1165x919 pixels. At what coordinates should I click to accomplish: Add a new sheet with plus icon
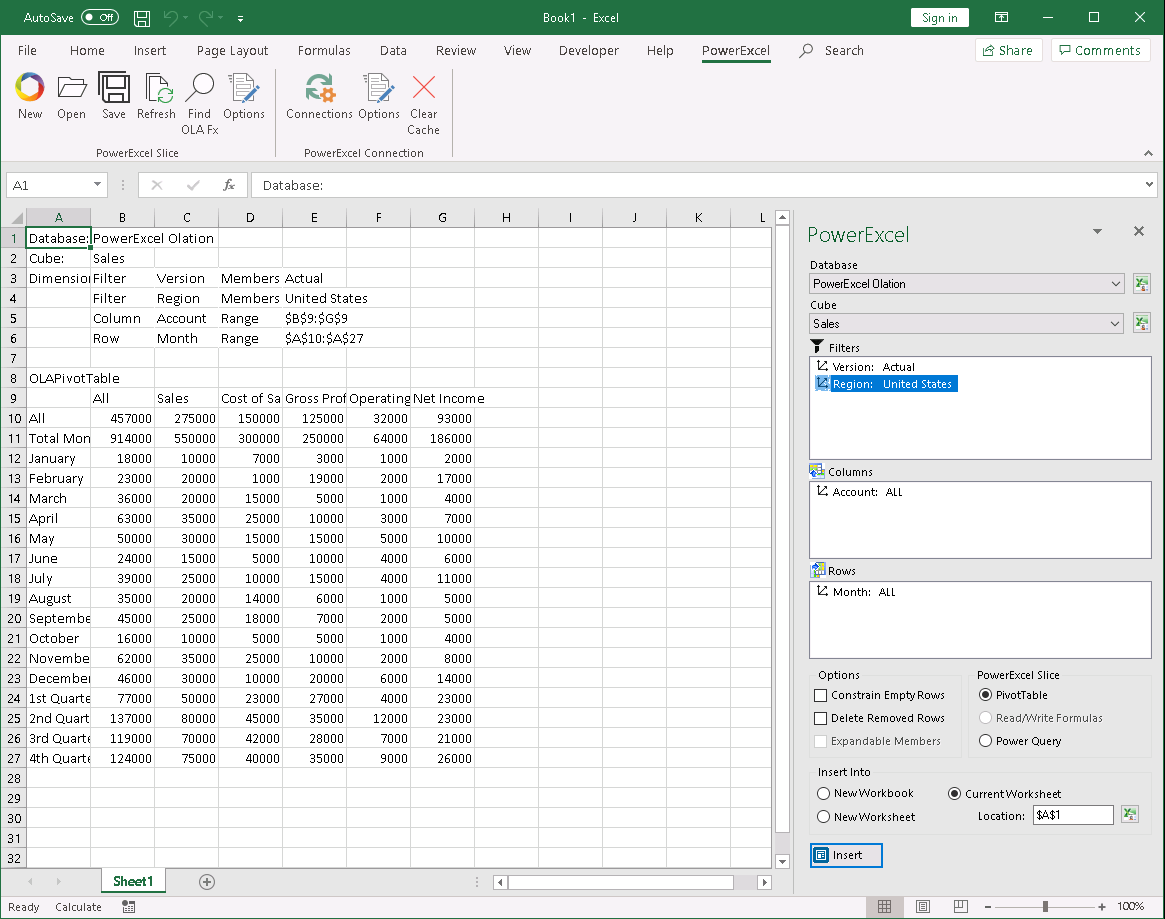coord(207,882)
